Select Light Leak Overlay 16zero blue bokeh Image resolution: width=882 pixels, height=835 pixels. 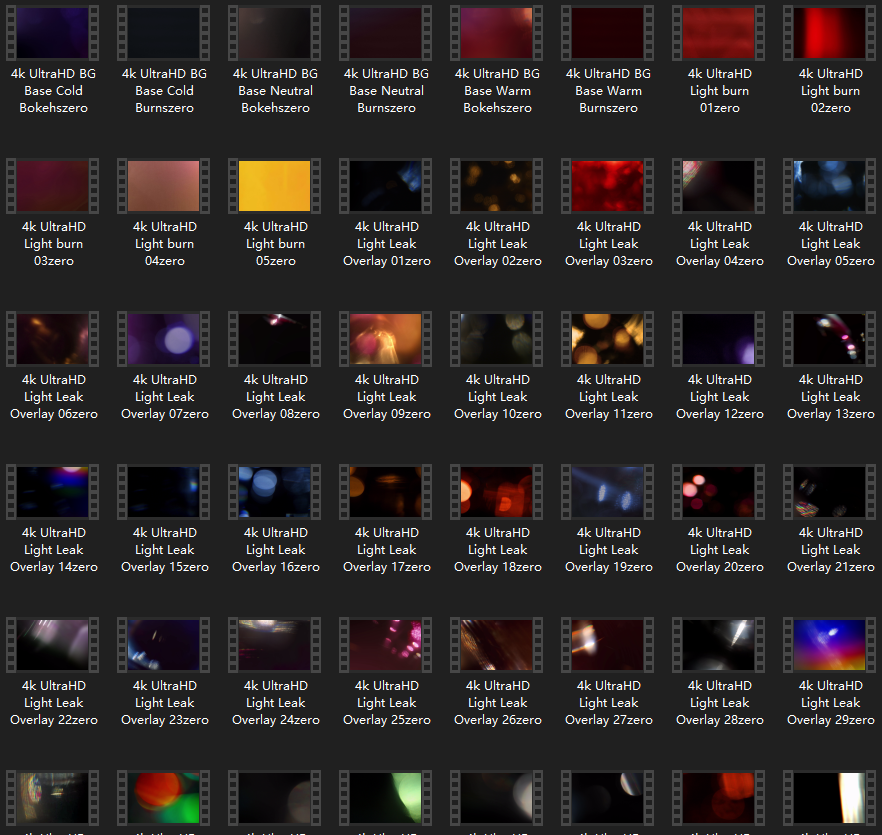click(x=274, y=492)
